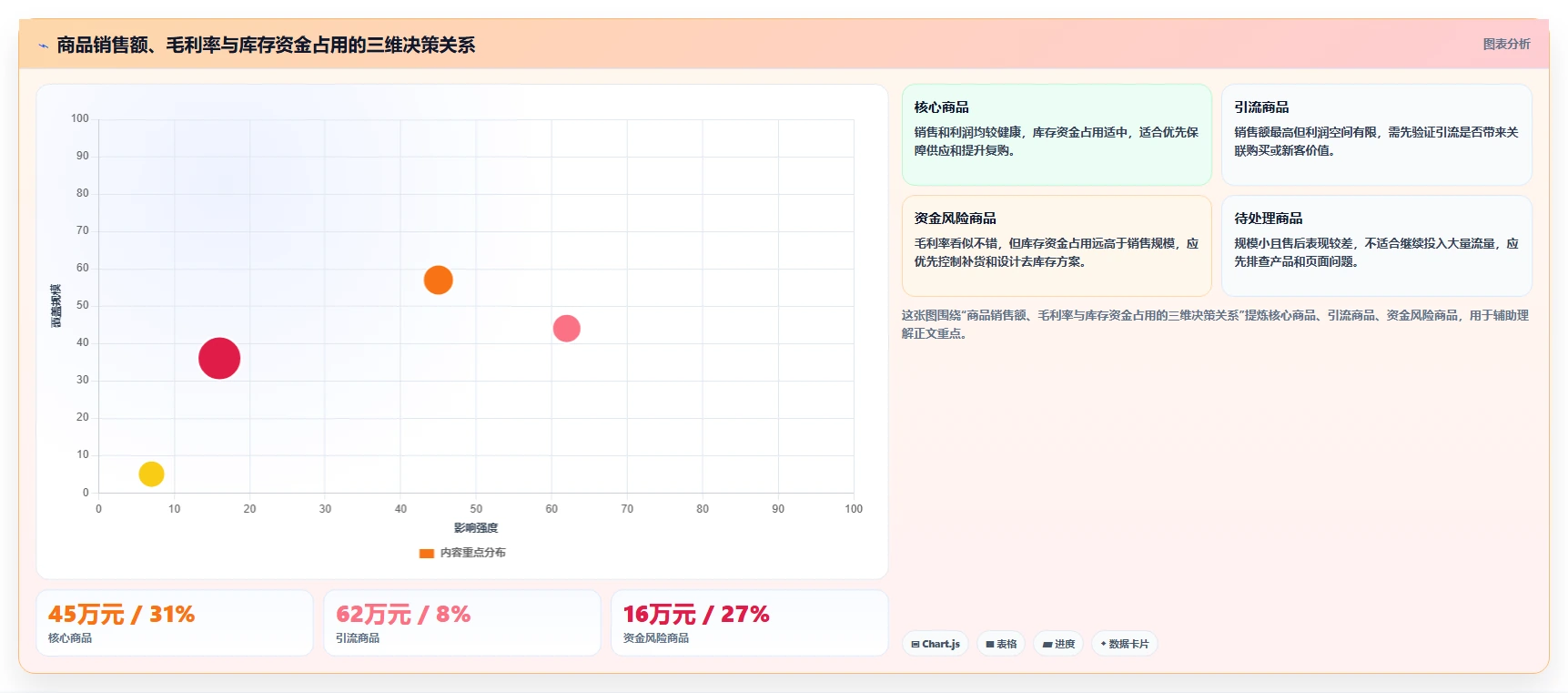Click the lightning icon before the chart title

pyautogui.click(x=43, y=46)
